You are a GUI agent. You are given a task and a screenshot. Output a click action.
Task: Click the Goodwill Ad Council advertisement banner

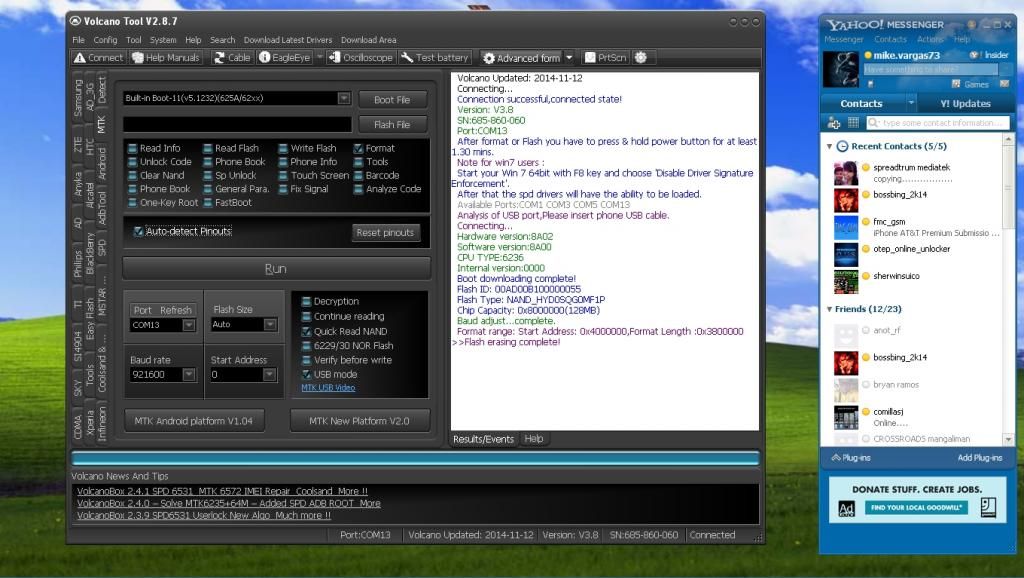click(x=917, y=500)
